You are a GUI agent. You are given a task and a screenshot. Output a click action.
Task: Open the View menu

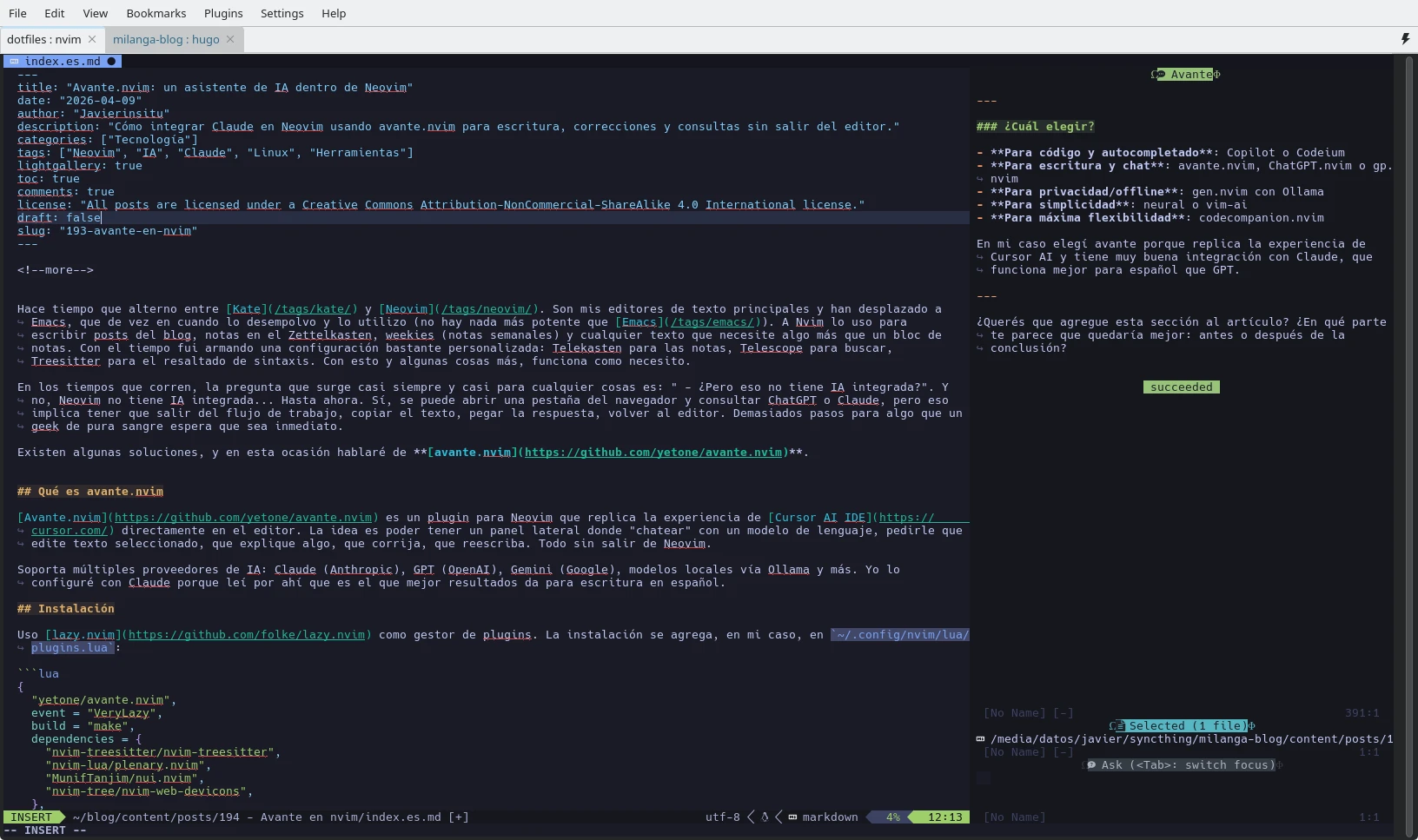tap(95, 13)
